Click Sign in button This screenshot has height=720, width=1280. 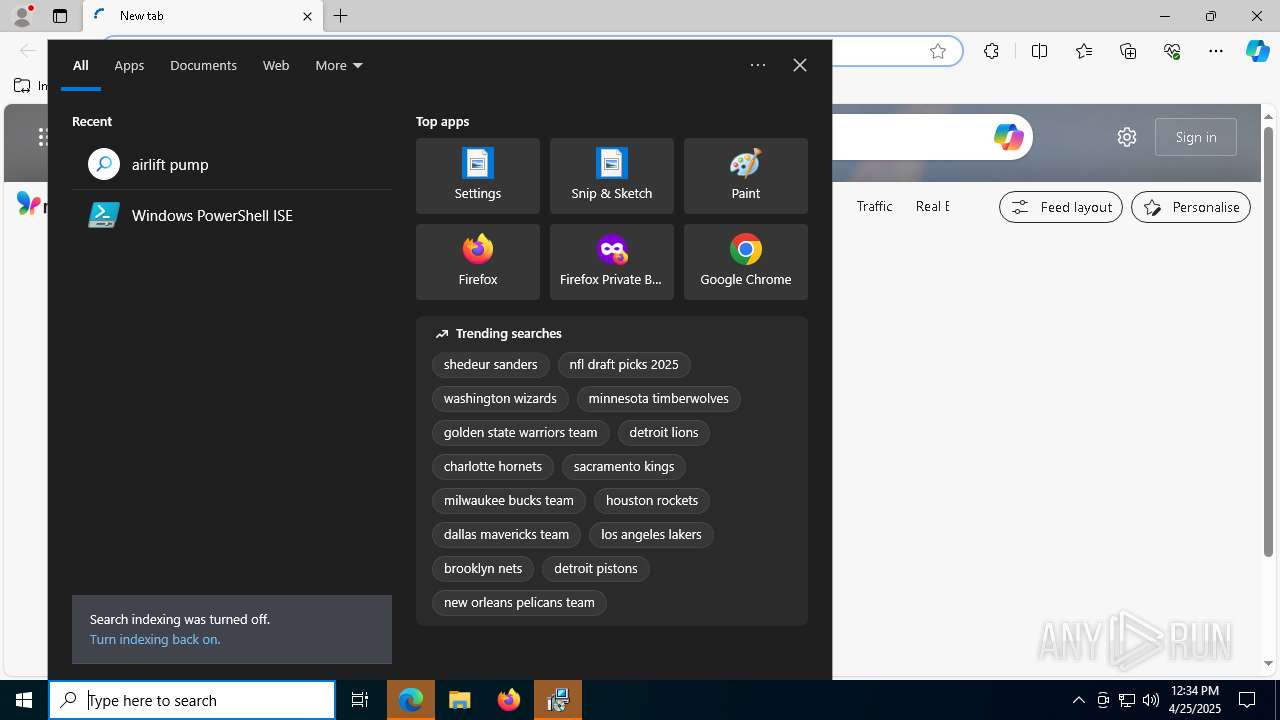[1196, 137]
